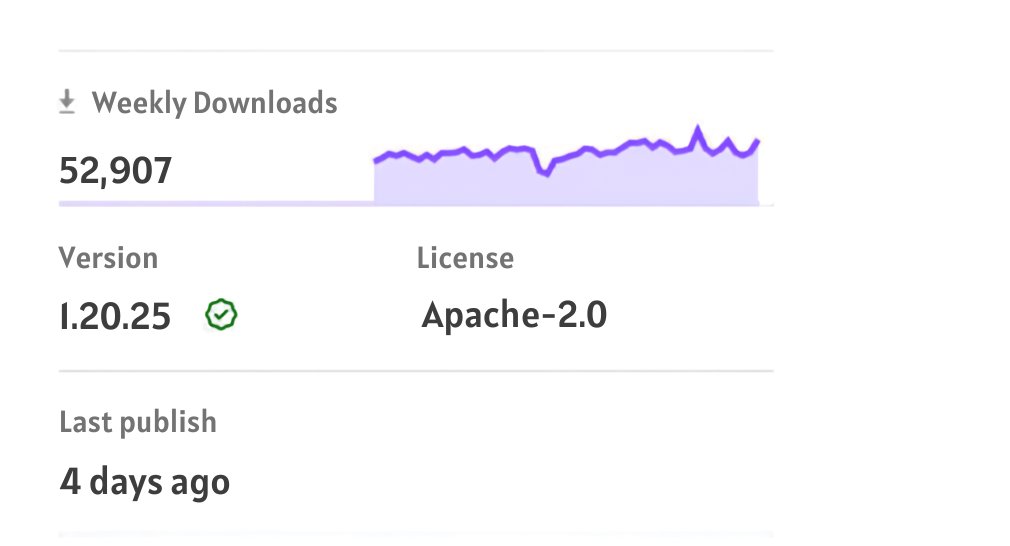Click the word Downloads in the heading

coord(265,103)
